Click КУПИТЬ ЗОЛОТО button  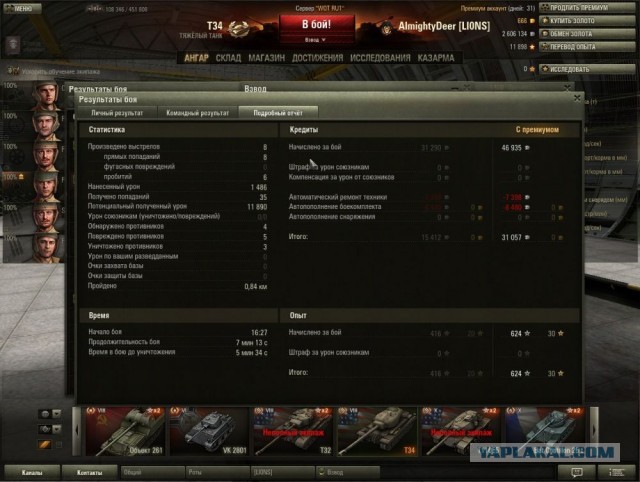tap(587, 21)
